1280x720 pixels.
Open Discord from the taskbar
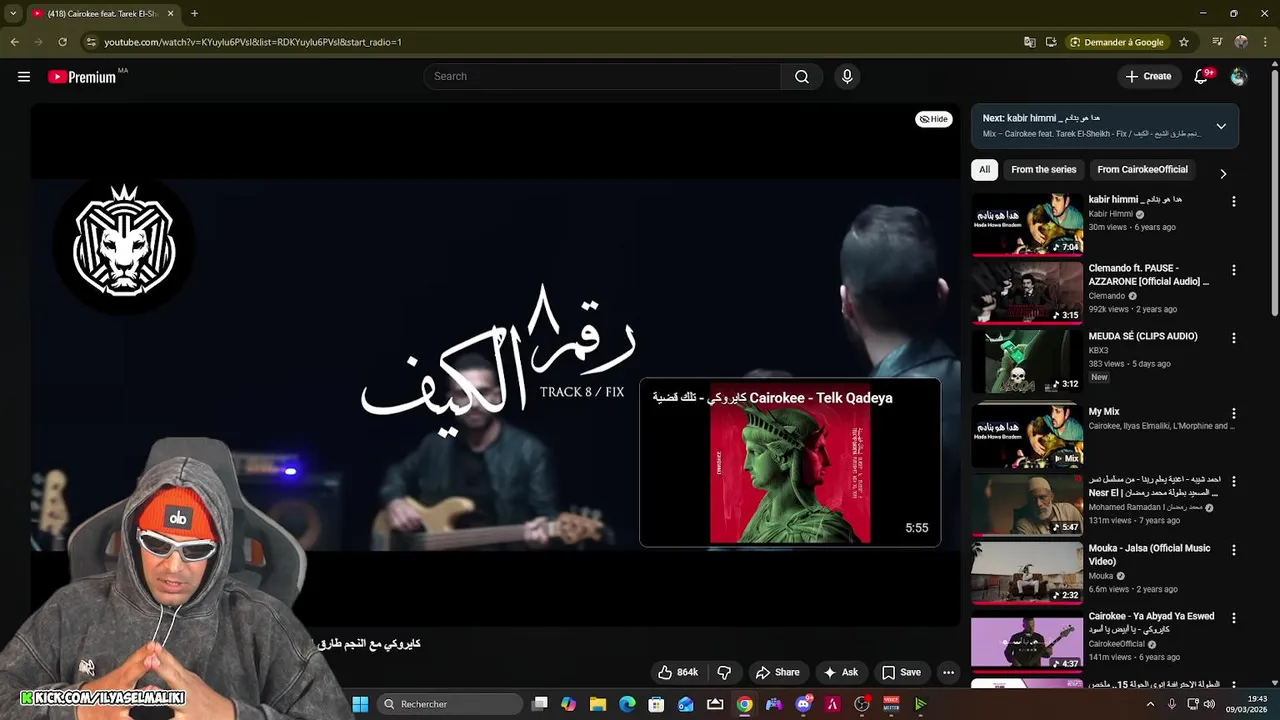coord(803,704)
